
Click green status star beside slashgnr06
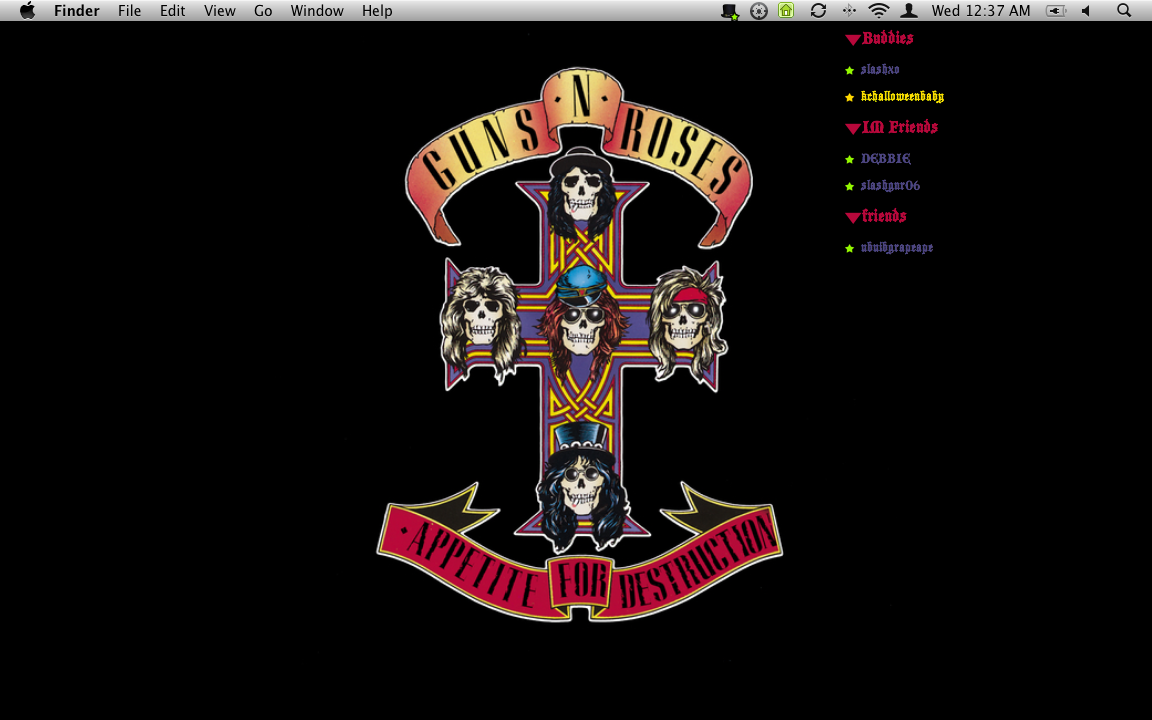click(x=849, y=187)
